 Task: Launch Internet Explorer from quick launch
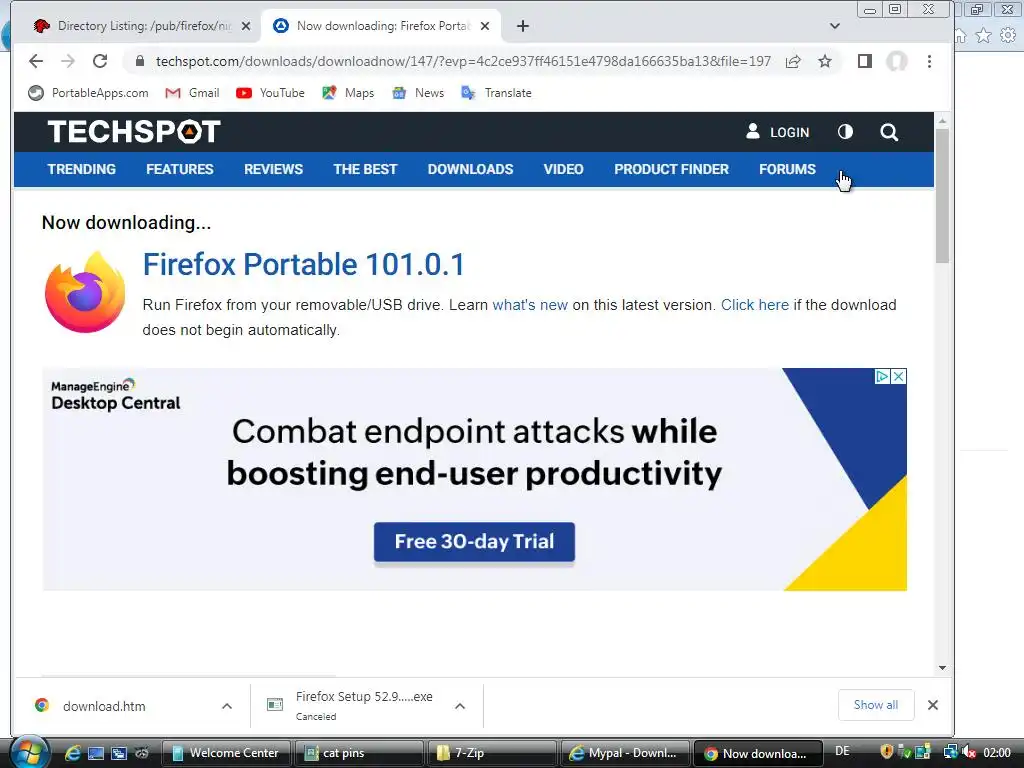click(x=72, y=753)
